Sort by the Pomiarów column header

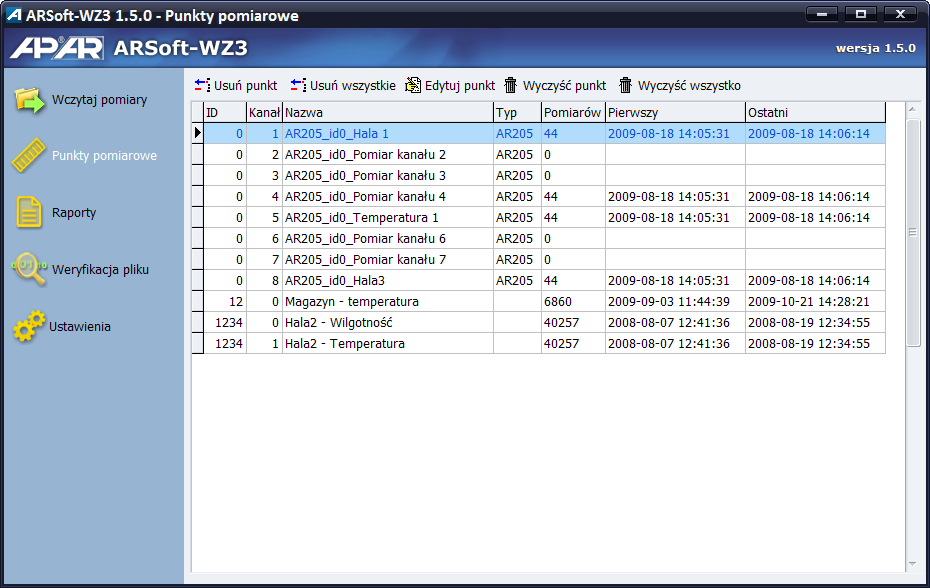[573, 112]
